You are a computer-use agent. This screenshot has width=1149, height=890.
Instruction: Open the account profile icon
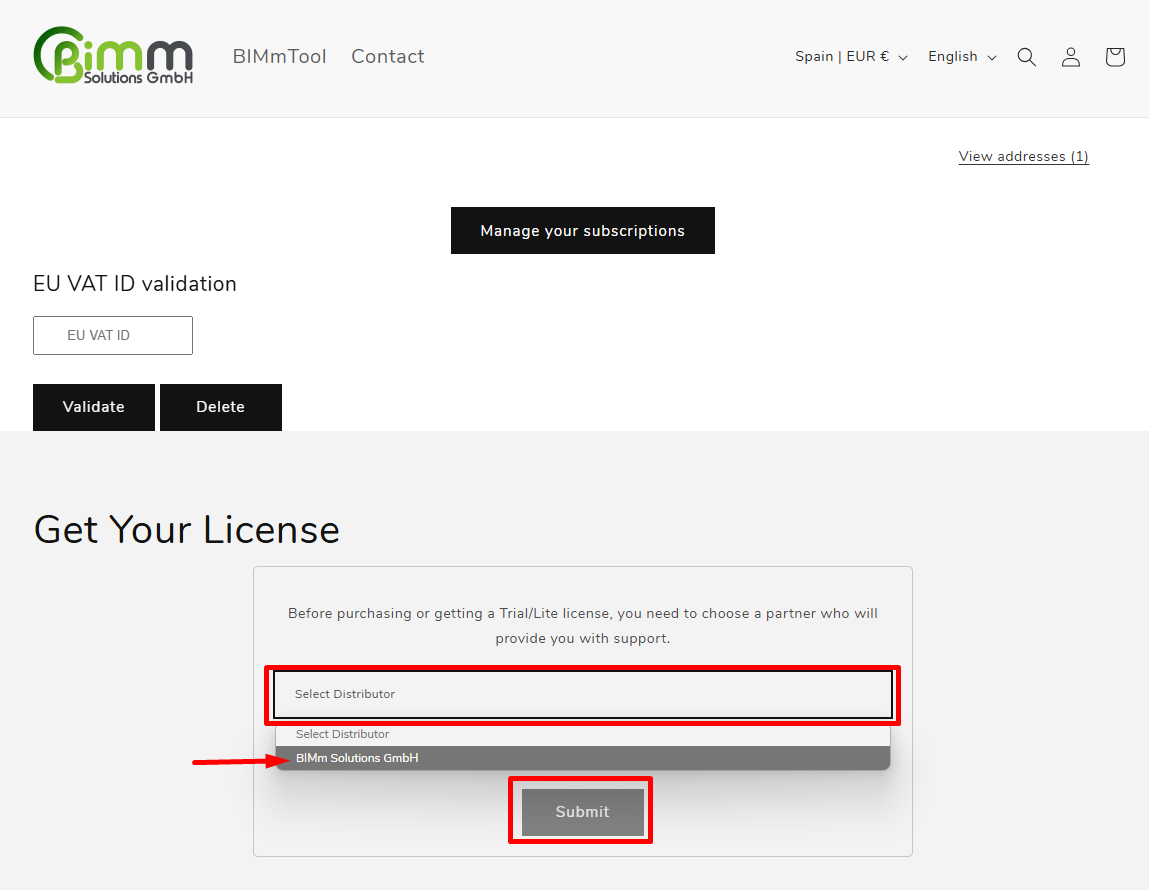click(x=1070, y=57)
